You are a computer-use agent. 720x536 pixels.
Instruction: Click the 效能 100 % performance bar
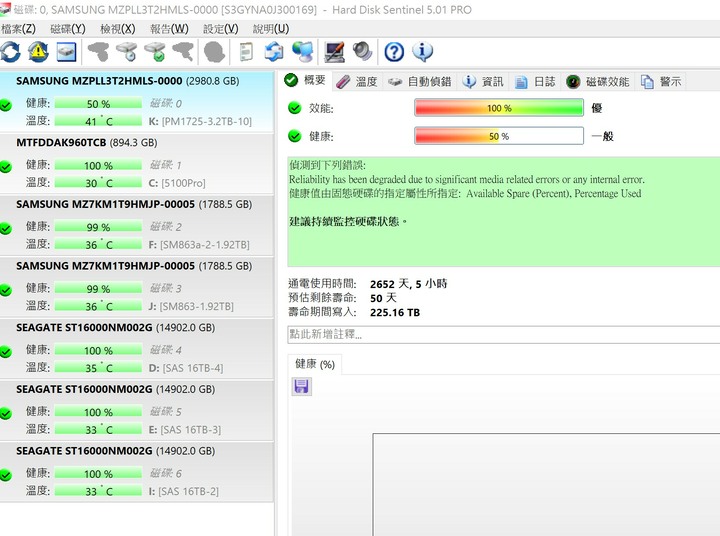(x=499, y=108)
